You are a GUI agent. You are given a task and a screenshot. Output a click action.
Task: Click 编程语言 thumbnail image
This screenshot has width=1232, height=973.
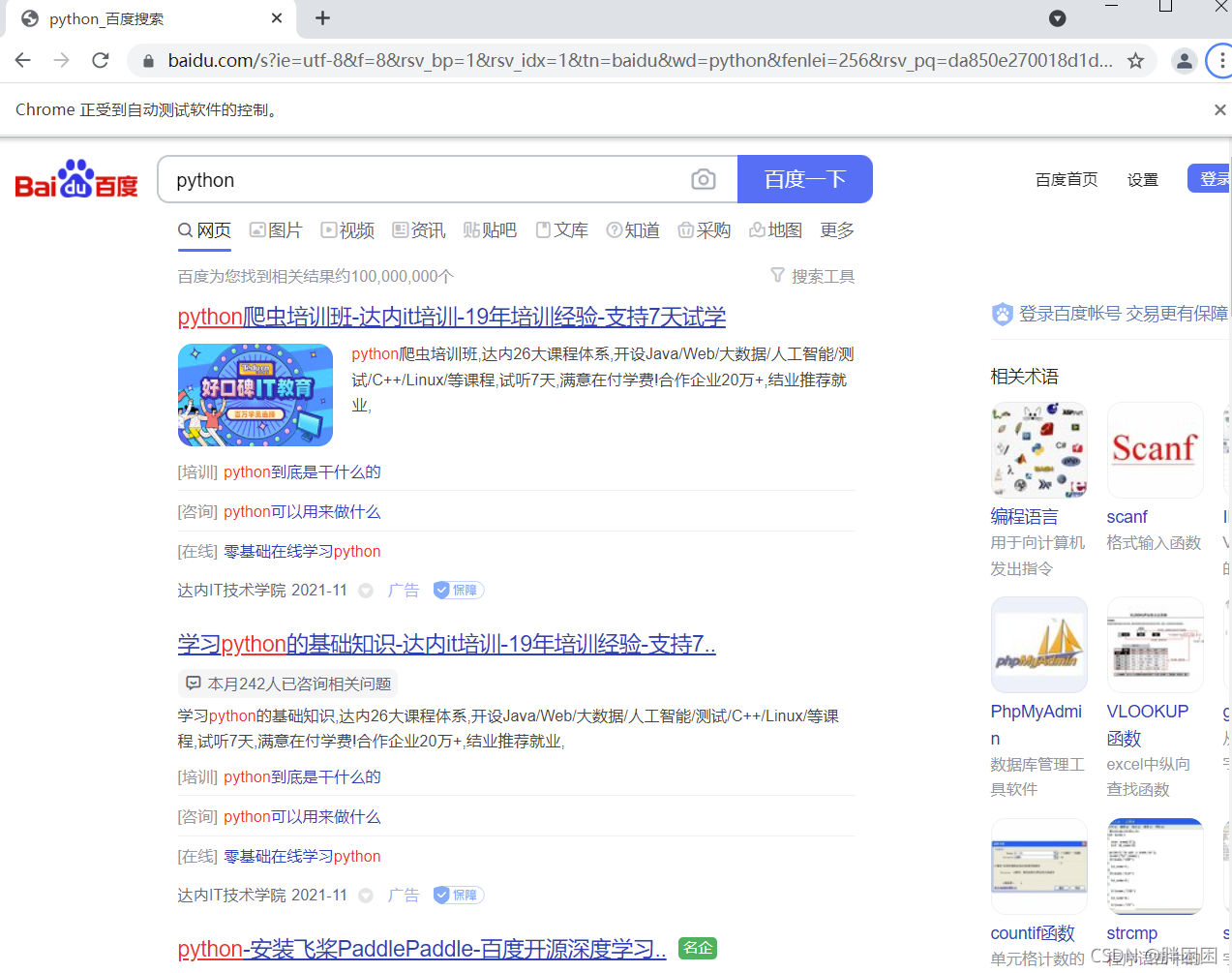1039,450
